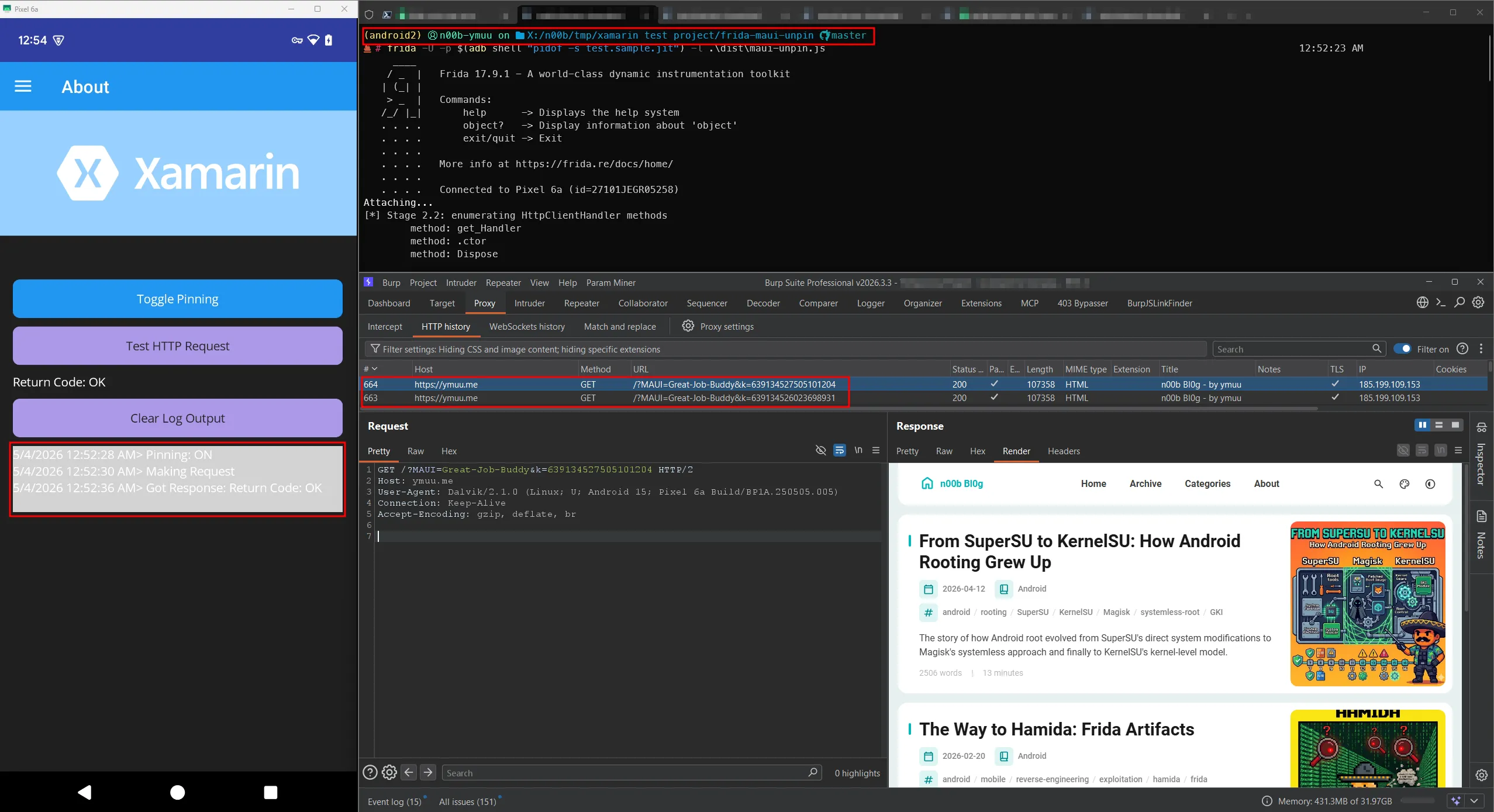The image size is (1494, 812).
Task: Toggle Filter on switch in HTTP history
Action: [x=1402, y=349]
